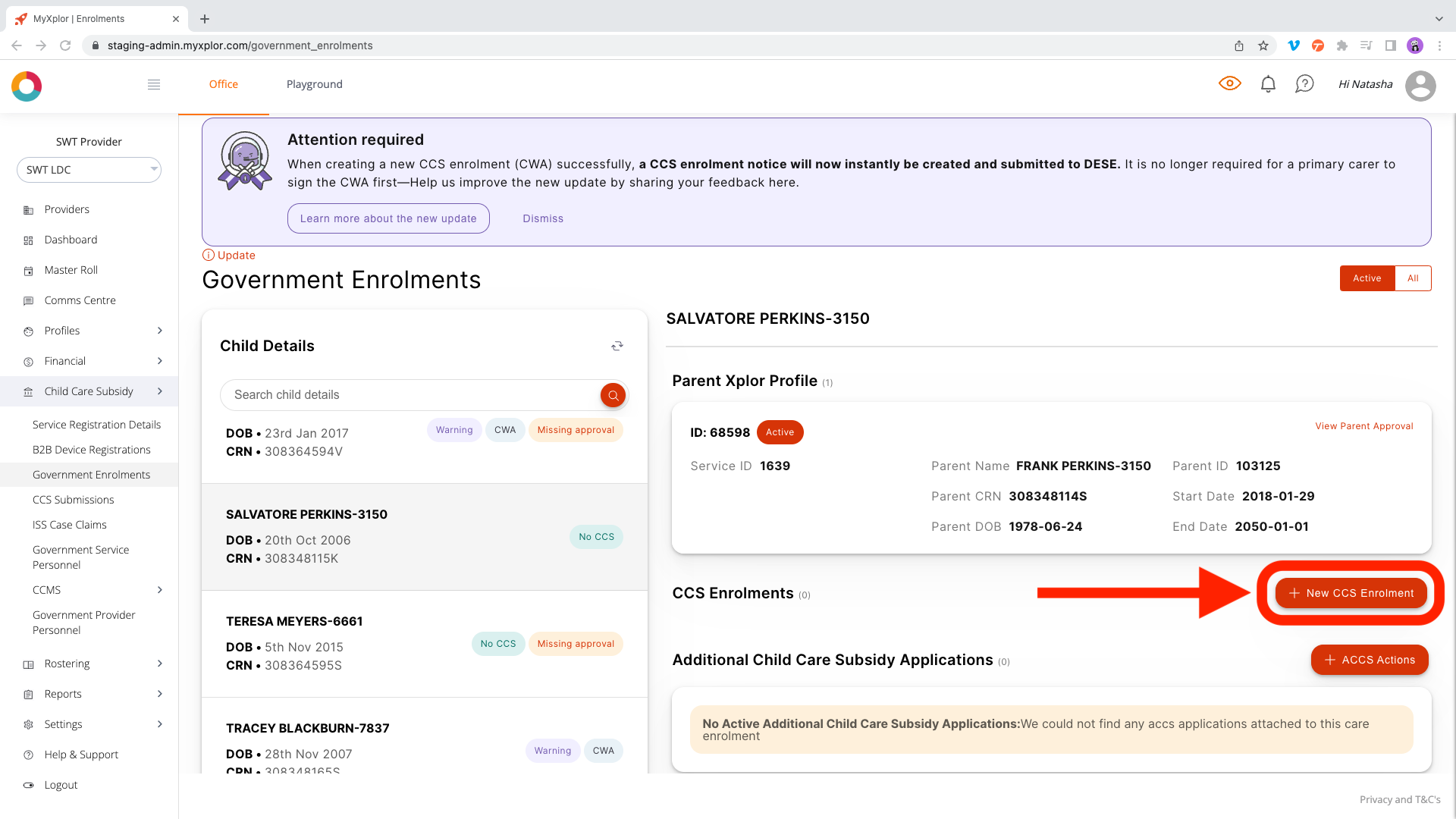Open the user avatar profile icon

1421,86
